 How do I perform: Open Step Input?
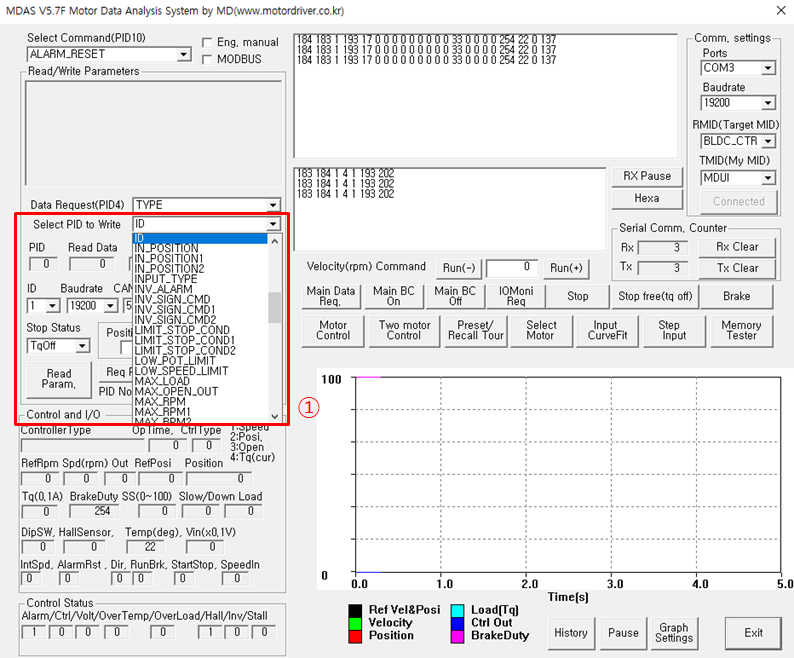coord(673,331)
